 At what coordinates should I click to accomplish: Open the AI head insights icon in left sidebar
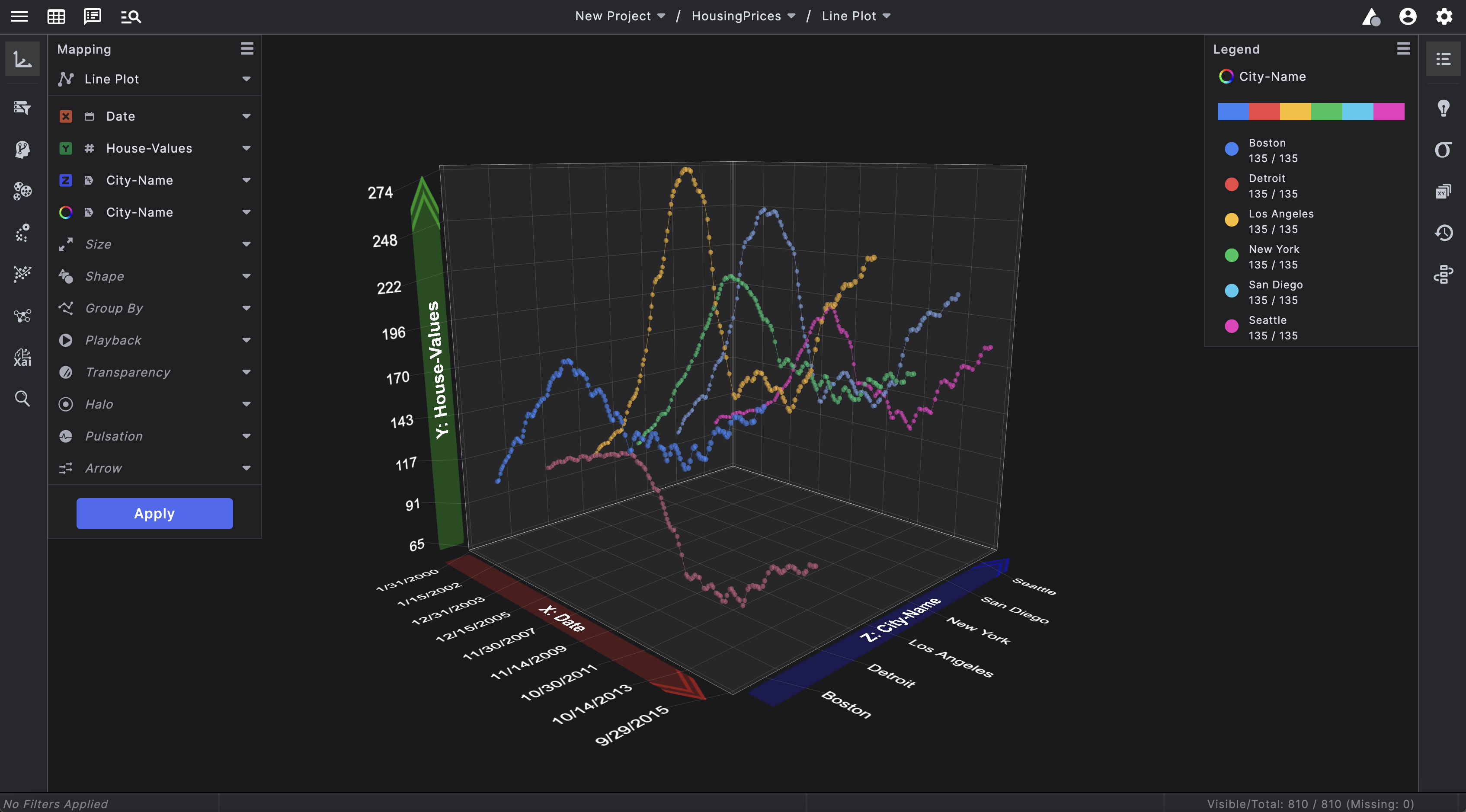[23, 149]
